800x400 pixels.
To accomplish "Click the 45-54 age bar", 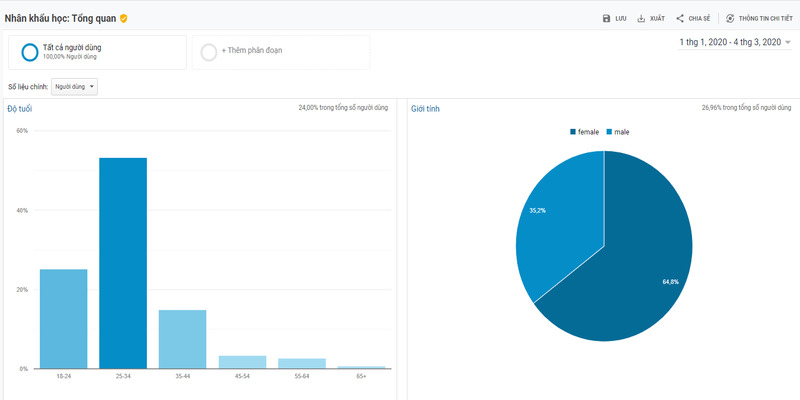I will click(x=242, y=362).
